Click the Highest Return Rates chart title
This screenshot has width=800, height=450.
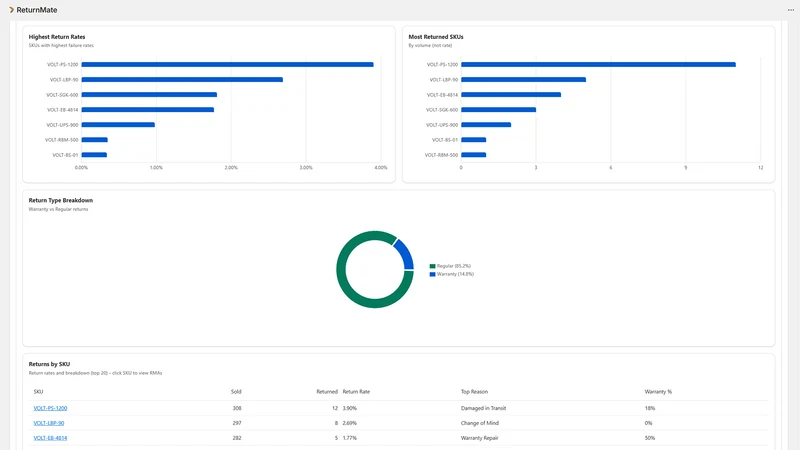coord(57,37)
